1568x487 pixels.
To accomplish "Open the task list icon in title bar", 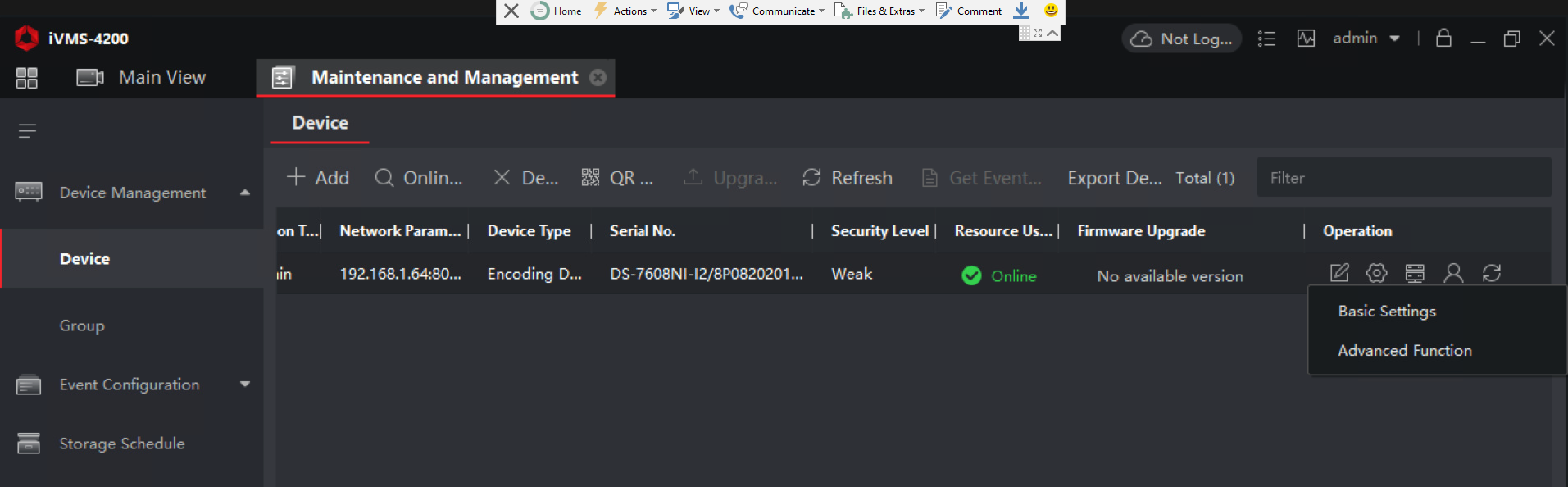I will (1266, 39).
